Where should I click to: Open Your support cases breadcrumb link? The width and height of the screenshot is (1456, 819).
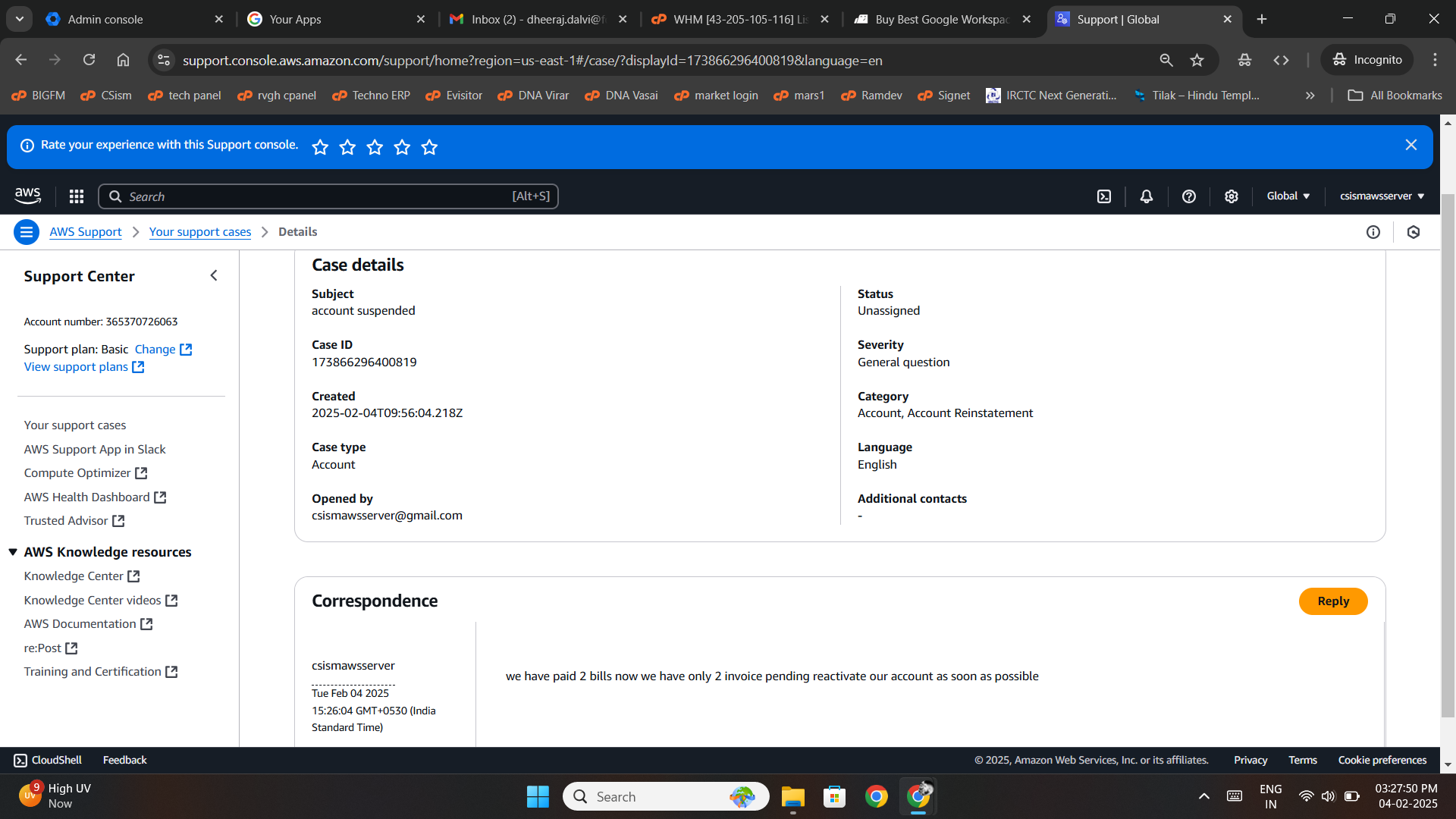pyautogui.click(x=199, y=232)
